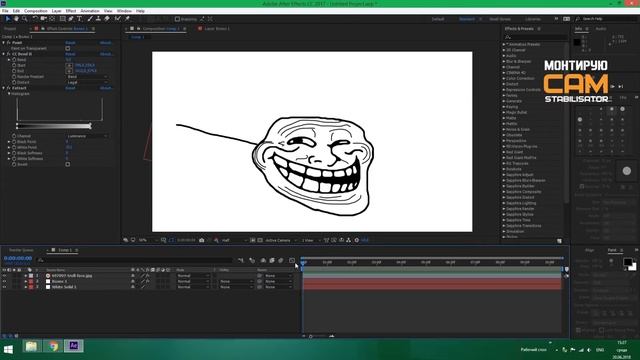The width and height of the screenshot is (640, 360).
Task: Click Frame Blending switch in timeline header
Action: coord(272,260)
